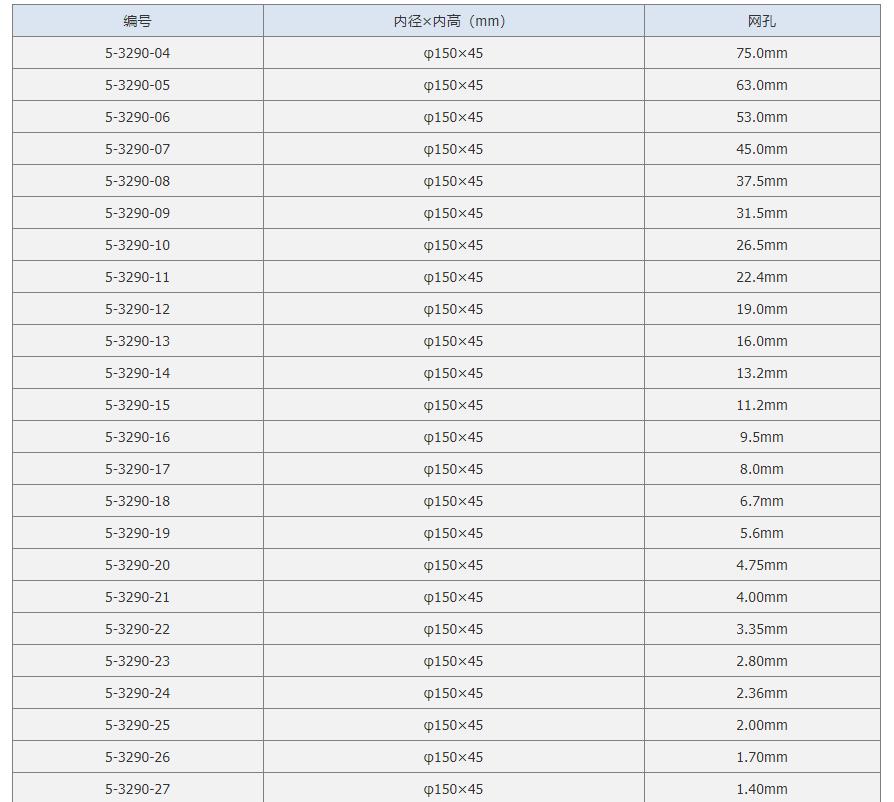Click the 4.75mm mesh size cell
This screenshot has width=894, height=802.
pyautogui.click(x=762, y=565)
